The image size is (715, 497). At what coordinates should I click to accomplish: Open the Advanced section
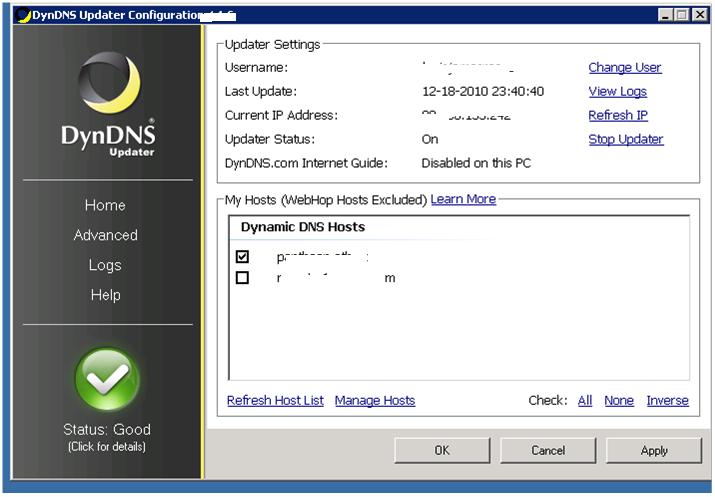(105, 235)
